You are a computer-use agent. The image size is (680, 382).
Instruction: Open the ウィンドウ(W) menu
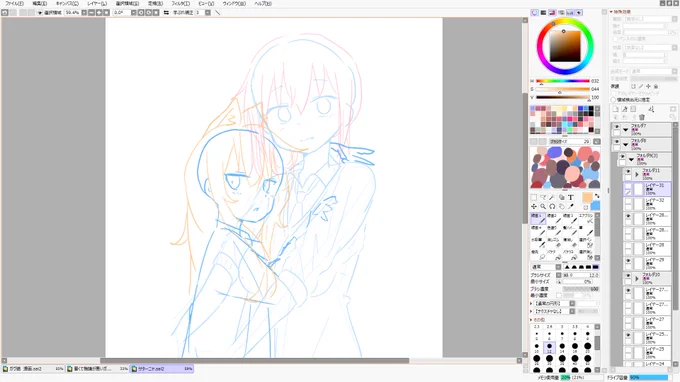point(234,3)
